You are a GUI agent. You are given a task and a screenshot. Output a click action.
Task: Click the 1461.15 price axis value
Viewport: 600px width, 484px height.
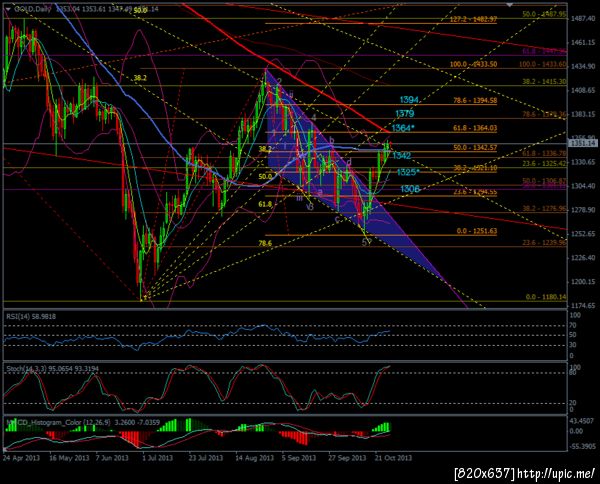(x=582, y=42)
